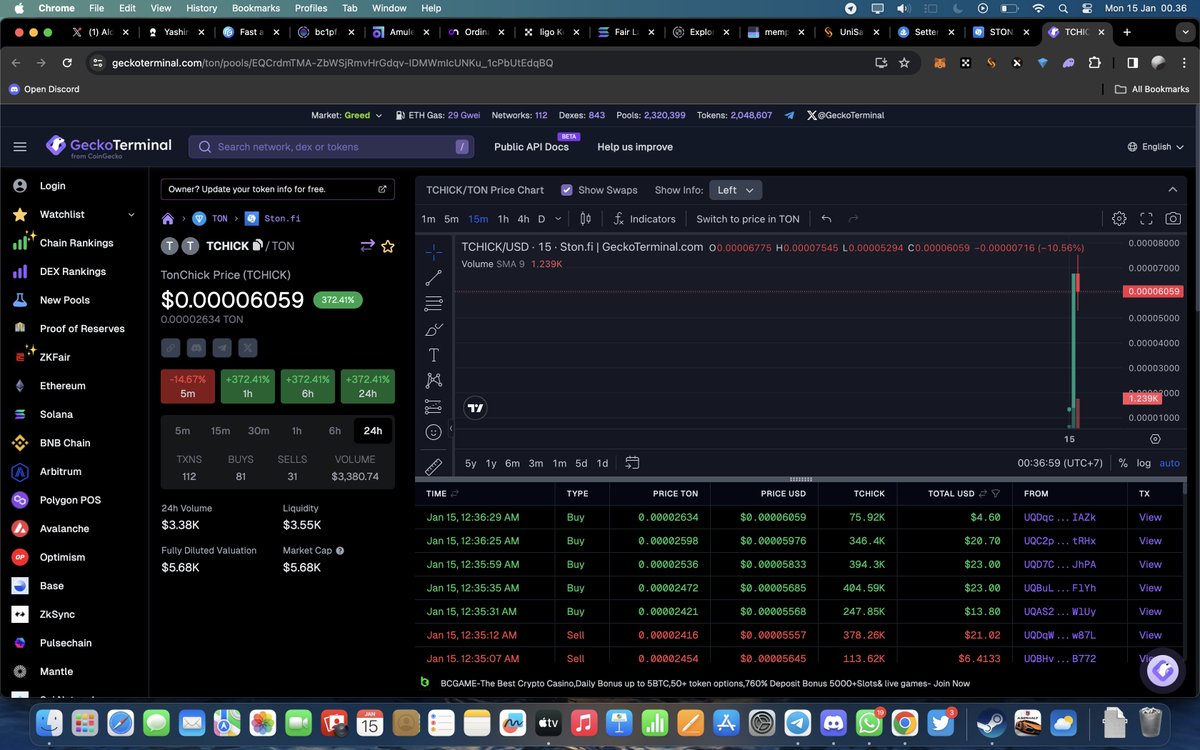Take a chart snapshot with camera icon
Screen dimensions: 1200x750
[x=1173, y=219]
